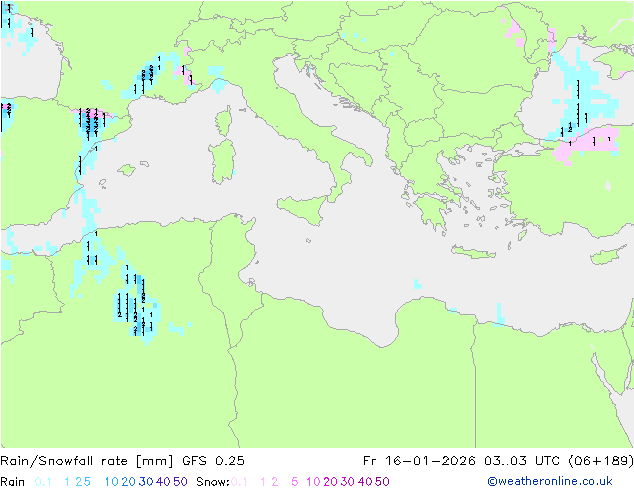Image resolution: width=634 pixels, height=490 pixels.
Task: Select the '(06+189)' forecast run label
Action: tap(601, 460)
